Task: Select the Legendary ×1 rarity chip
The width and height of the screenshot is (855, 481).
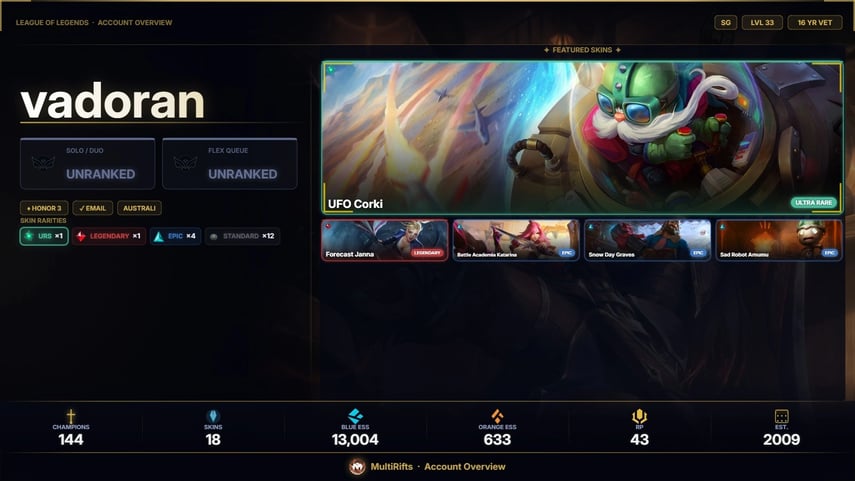Action: [109, 236]
